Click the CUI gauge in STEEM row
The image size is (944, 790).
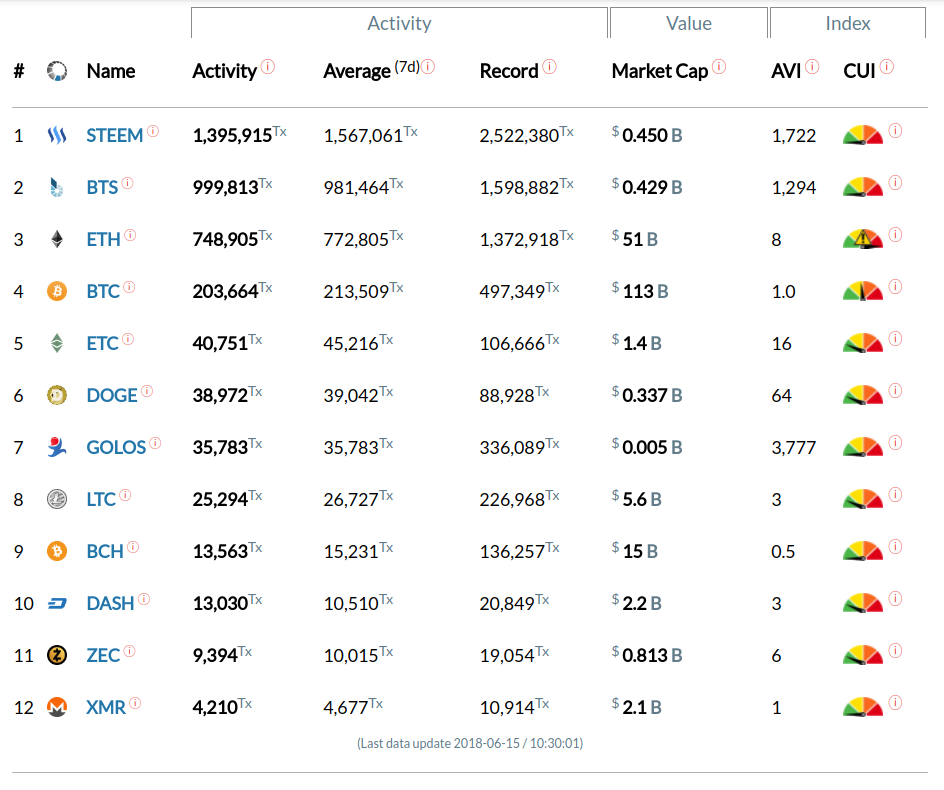[x=863, y=135]
